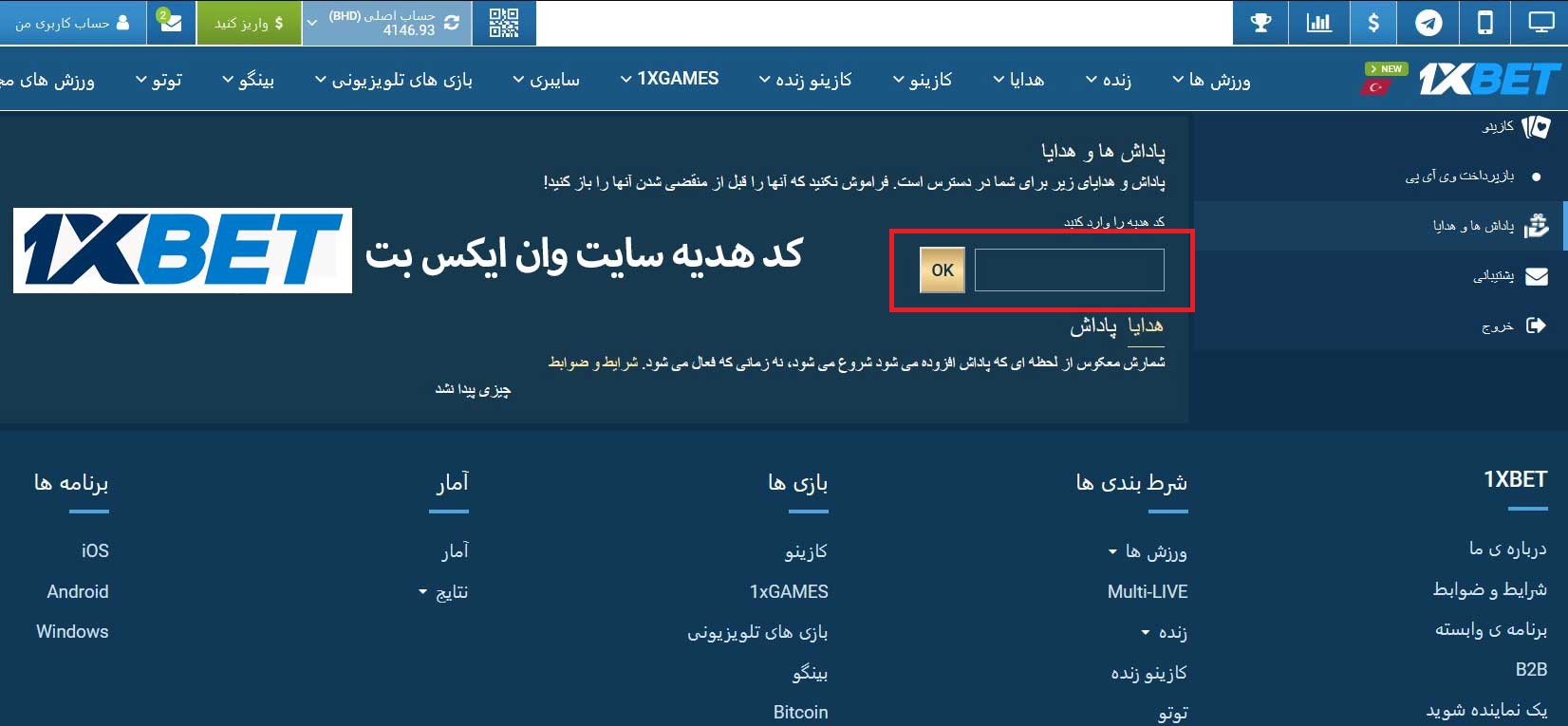The height and width of the screenshot is (726, 1568).
Task: Open the footer آمار link
Action: [x=455, y=551]
